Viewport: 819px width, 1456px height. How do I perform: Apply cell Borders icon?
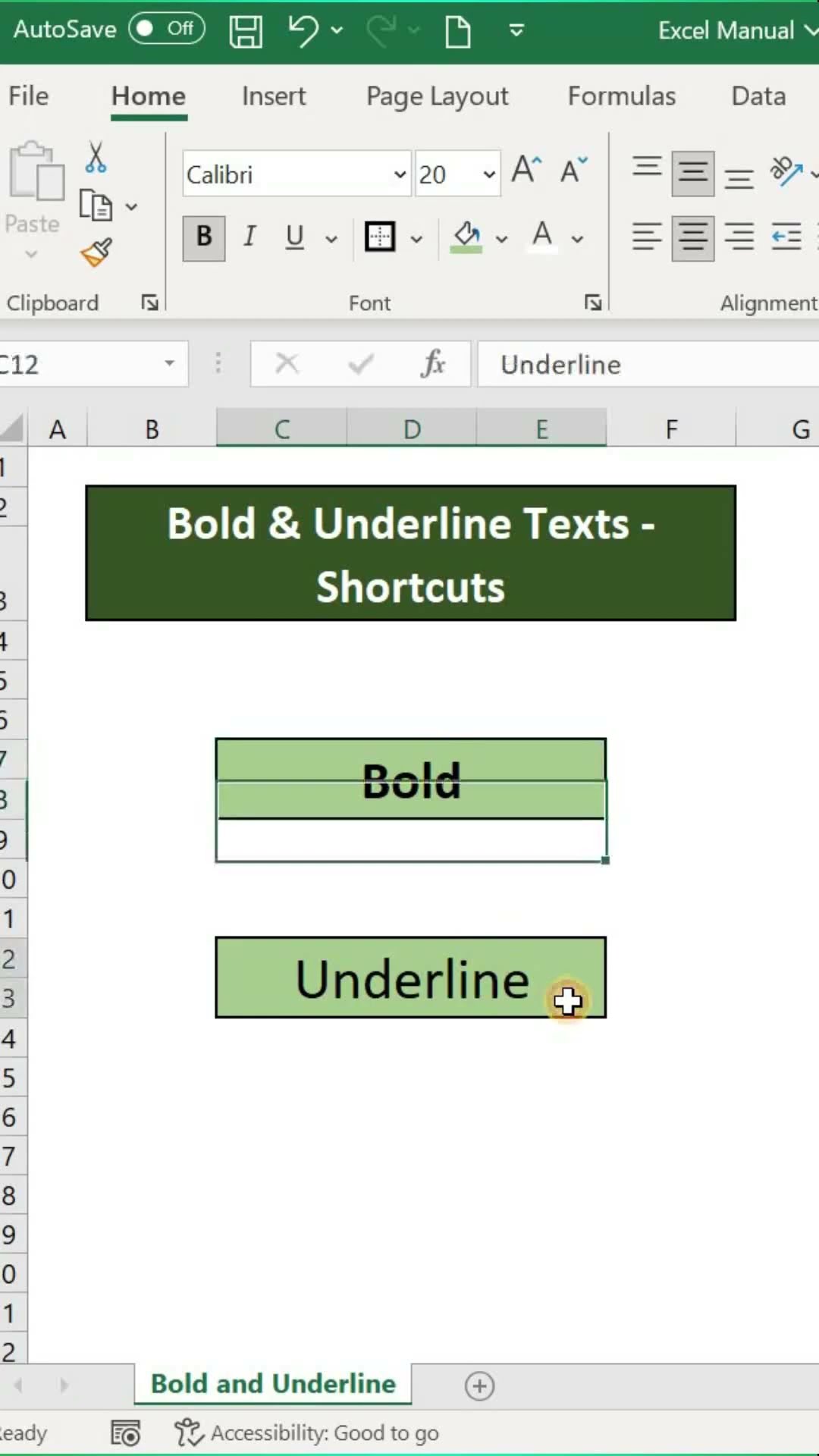click(x=380, y=237)
